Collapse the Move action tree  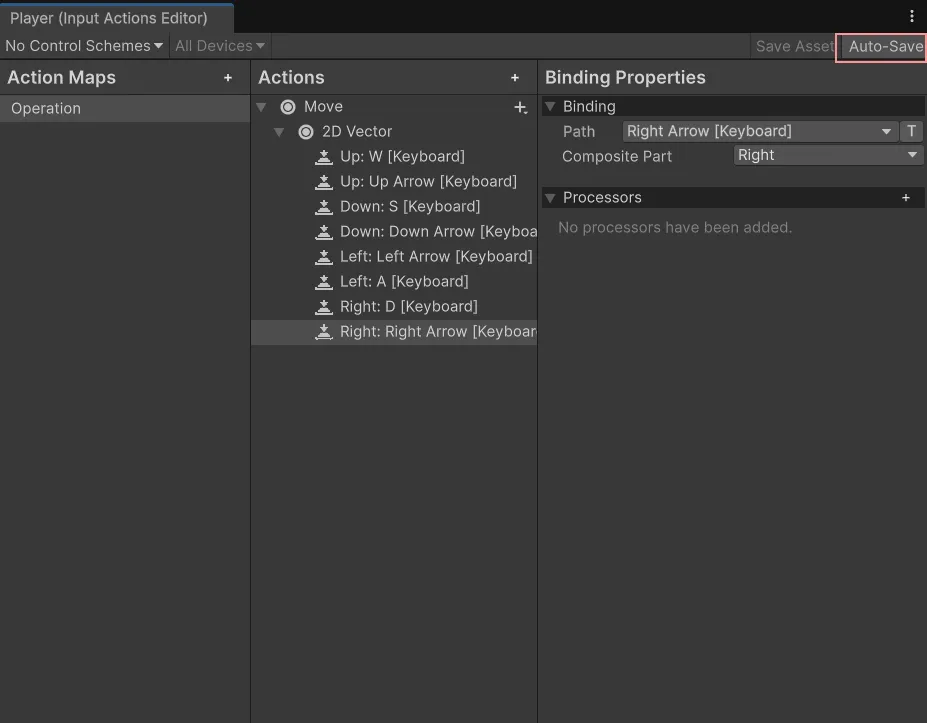[262, 107]
